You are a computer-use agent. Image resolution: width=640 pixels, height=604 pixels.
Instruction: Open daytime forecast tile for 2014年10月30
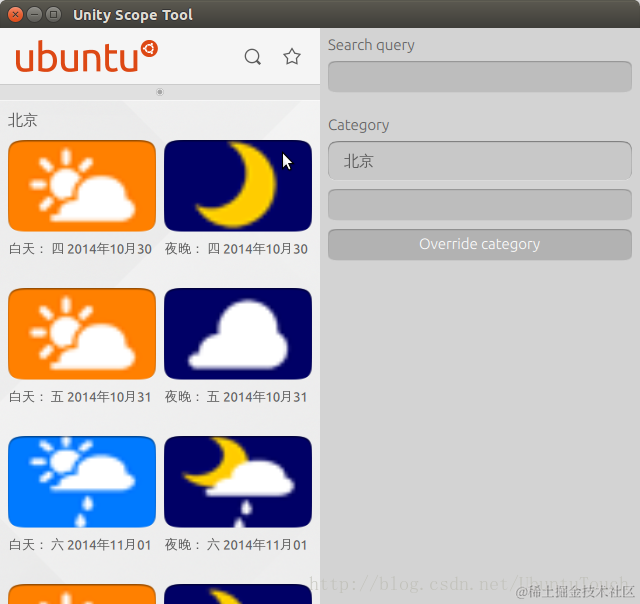pyautogui.click(x=82, y=186)
